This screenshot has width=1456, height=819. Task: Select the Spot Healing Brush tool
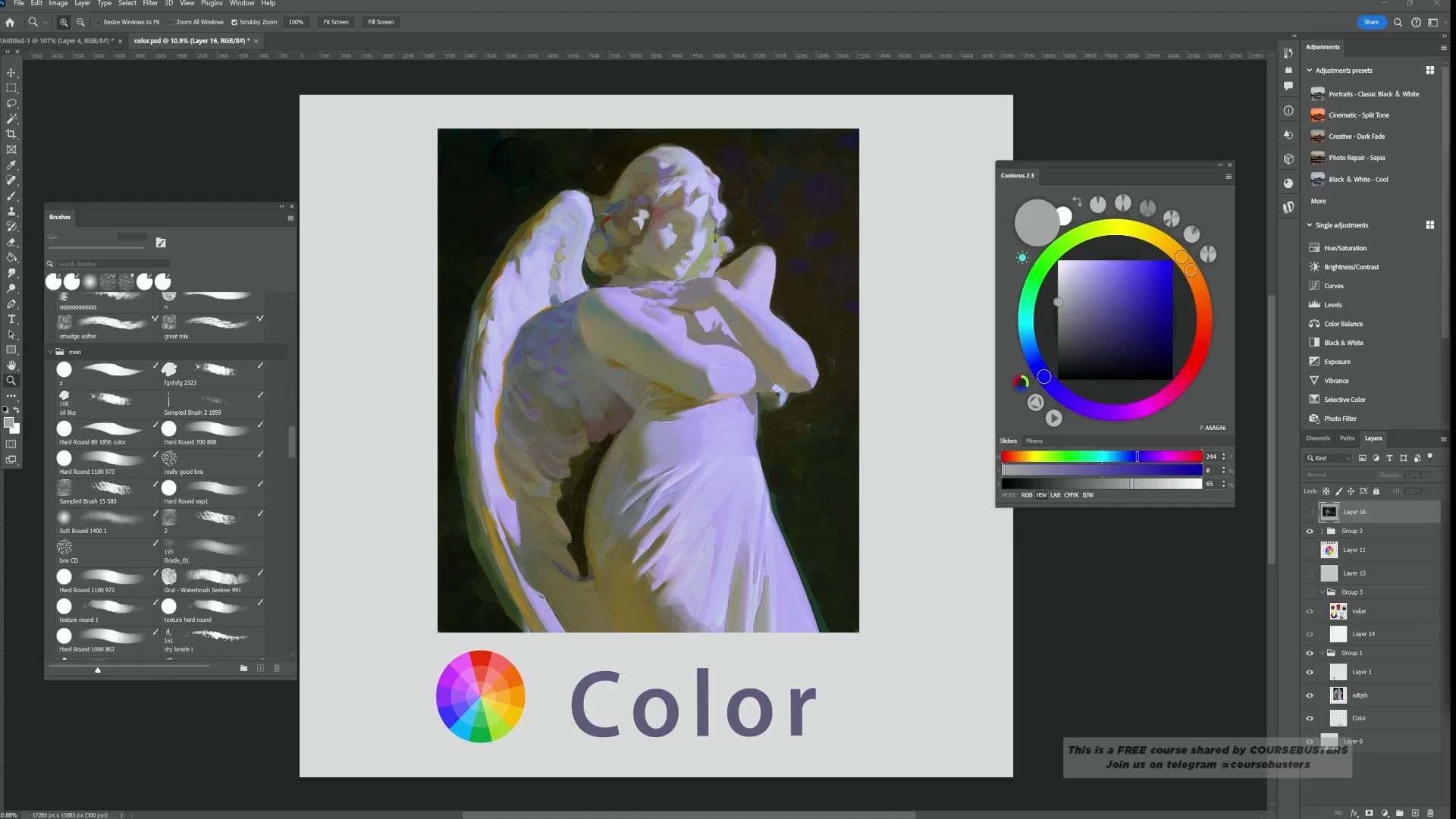pos(11,180)
